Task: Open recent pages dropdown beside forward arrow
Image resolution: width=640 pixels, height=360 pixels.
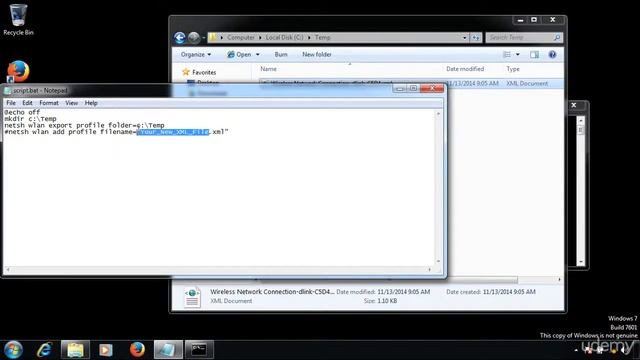Action: pyautogui.click(x=203, y=38)
